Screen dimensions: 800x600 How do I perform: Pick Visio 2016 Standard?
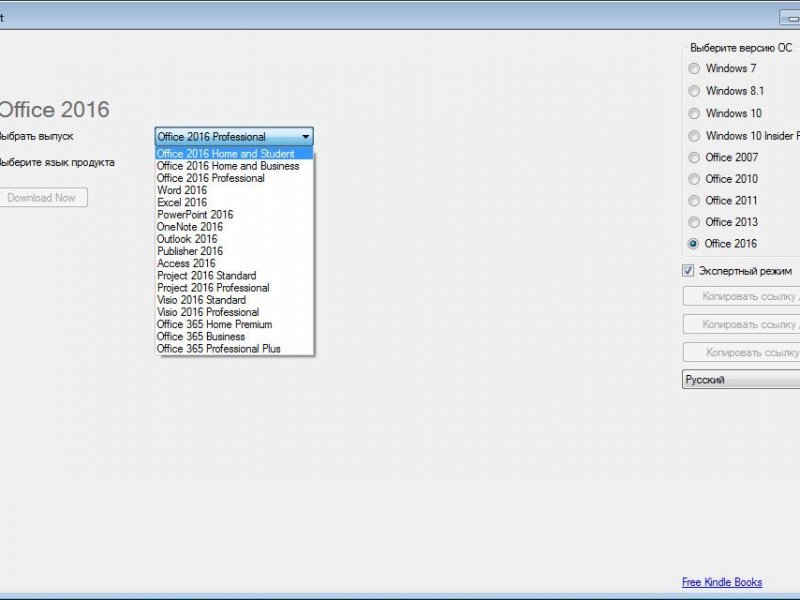click(x=234, y=300)
